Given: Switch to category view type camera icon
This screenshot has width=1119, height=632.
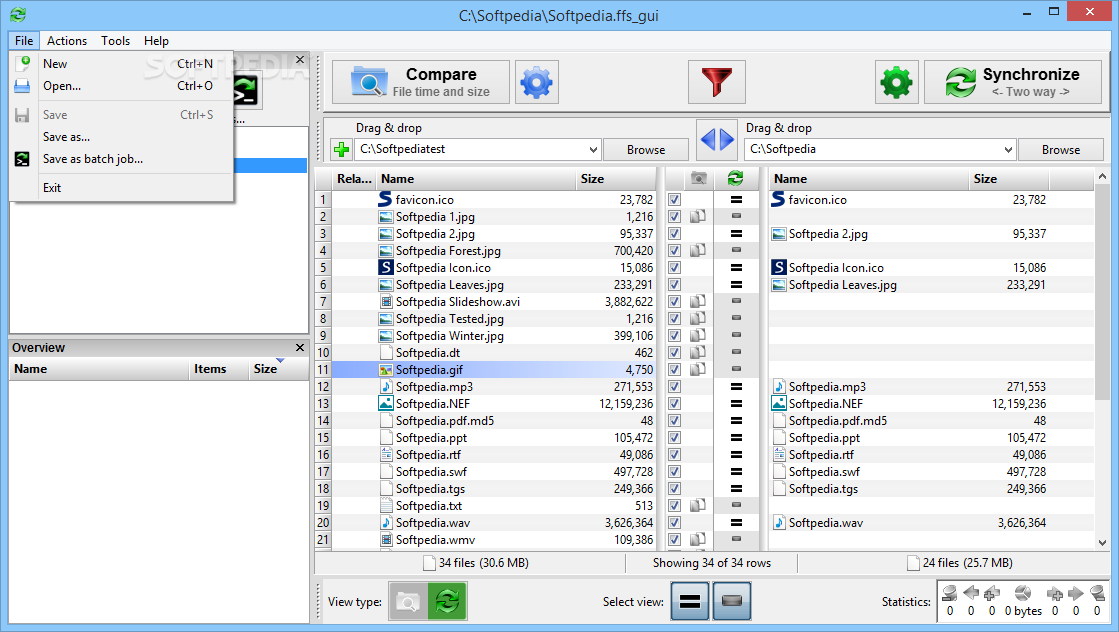Looking at the screenshot, I should 407,601.
